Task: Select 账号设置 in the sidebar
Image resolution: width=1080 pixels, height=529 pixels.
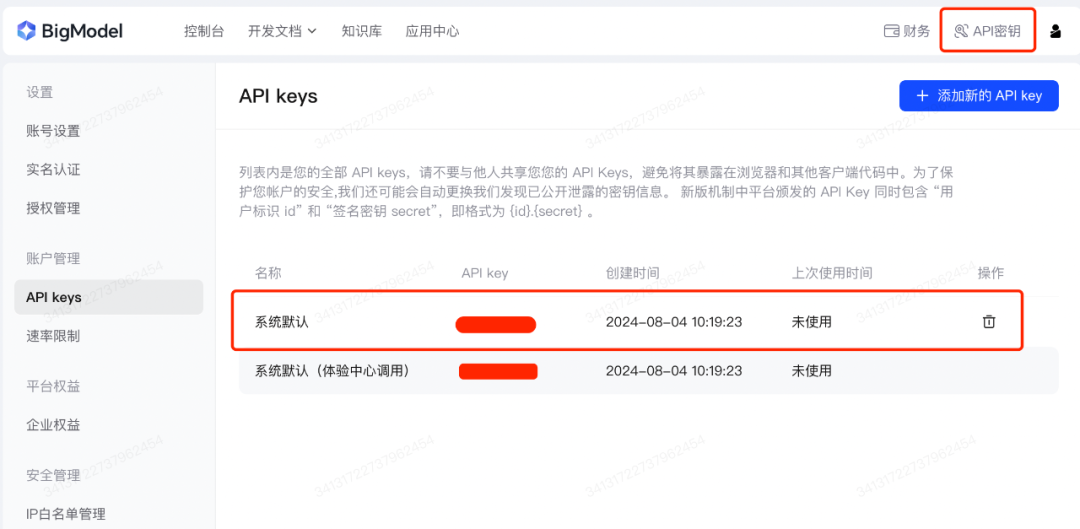Action: [53, 131]
